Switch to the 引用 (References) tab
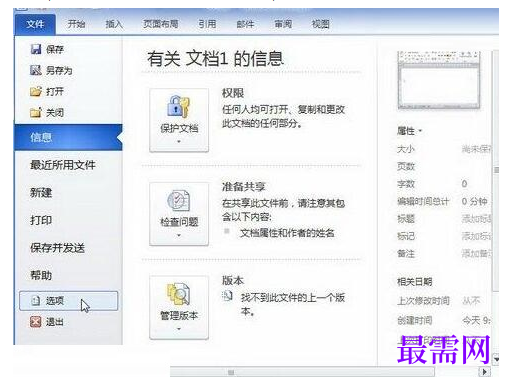 point(207,24)
